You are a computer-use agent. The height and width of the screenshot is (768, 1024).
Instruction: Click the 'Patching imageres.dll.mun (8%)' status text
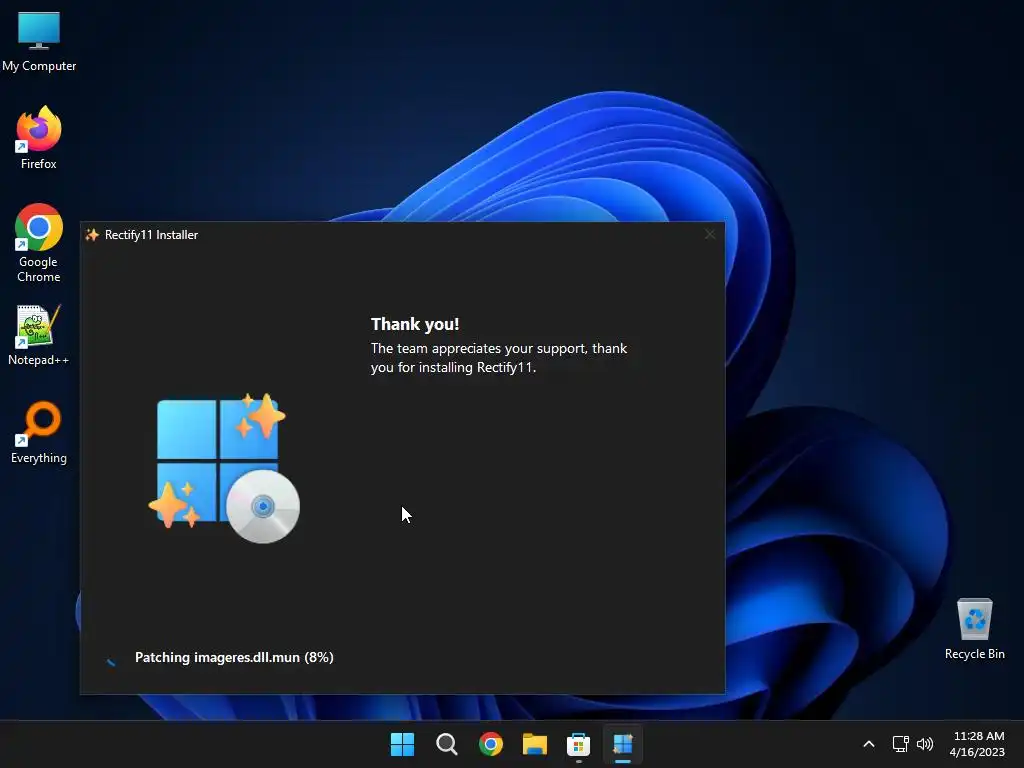(234, 657)
